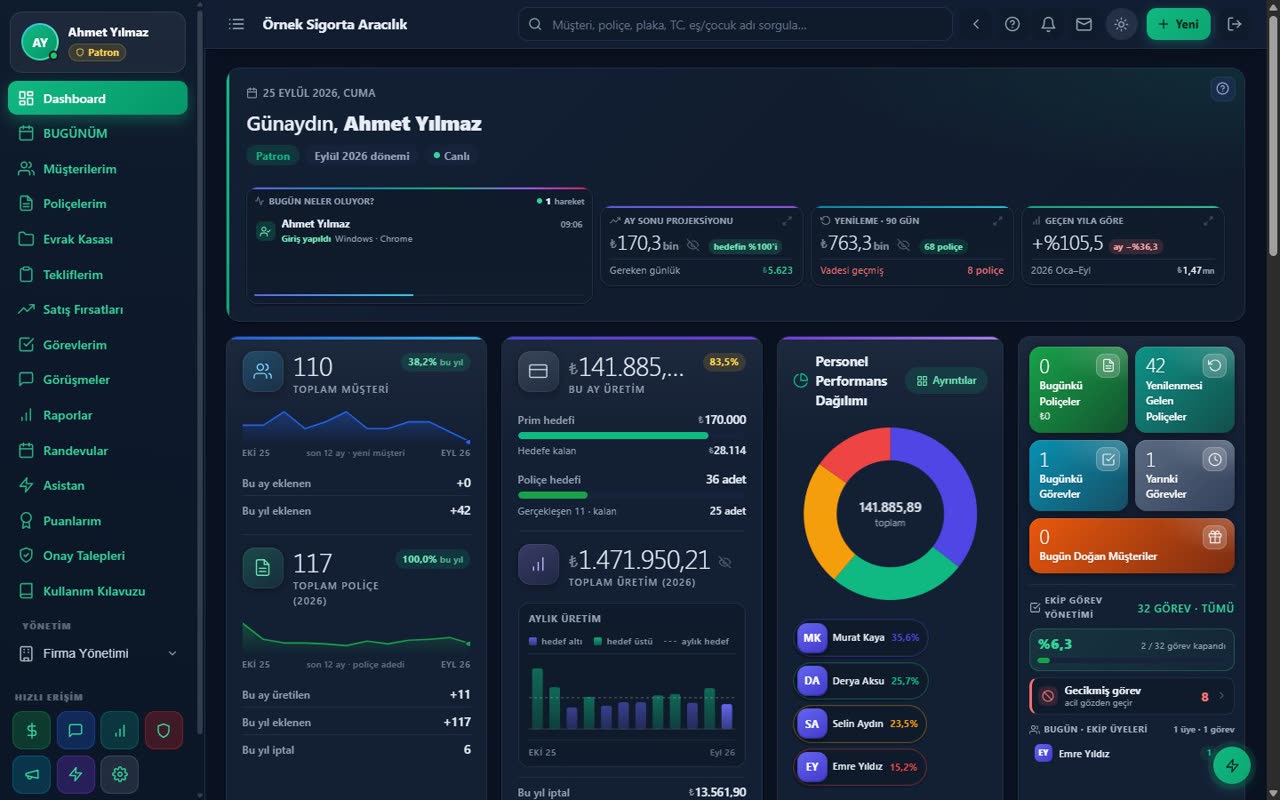
Task: Click the Ayrıntılar button
Action: (946, 380)
